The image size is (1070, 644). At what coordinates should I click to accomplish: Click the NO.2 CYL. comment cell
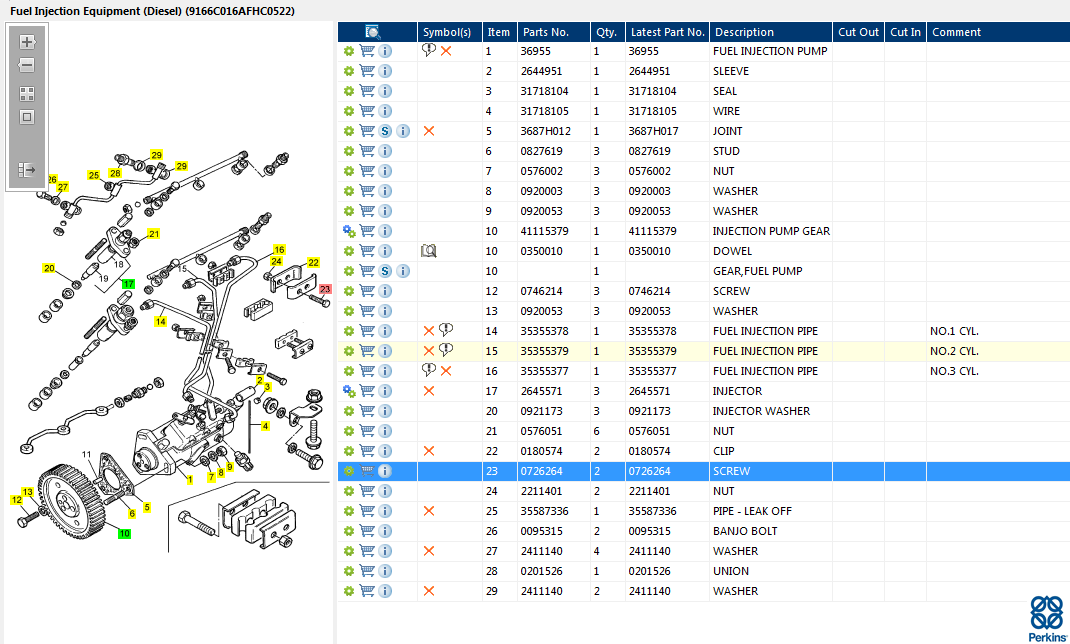(955, 351)
